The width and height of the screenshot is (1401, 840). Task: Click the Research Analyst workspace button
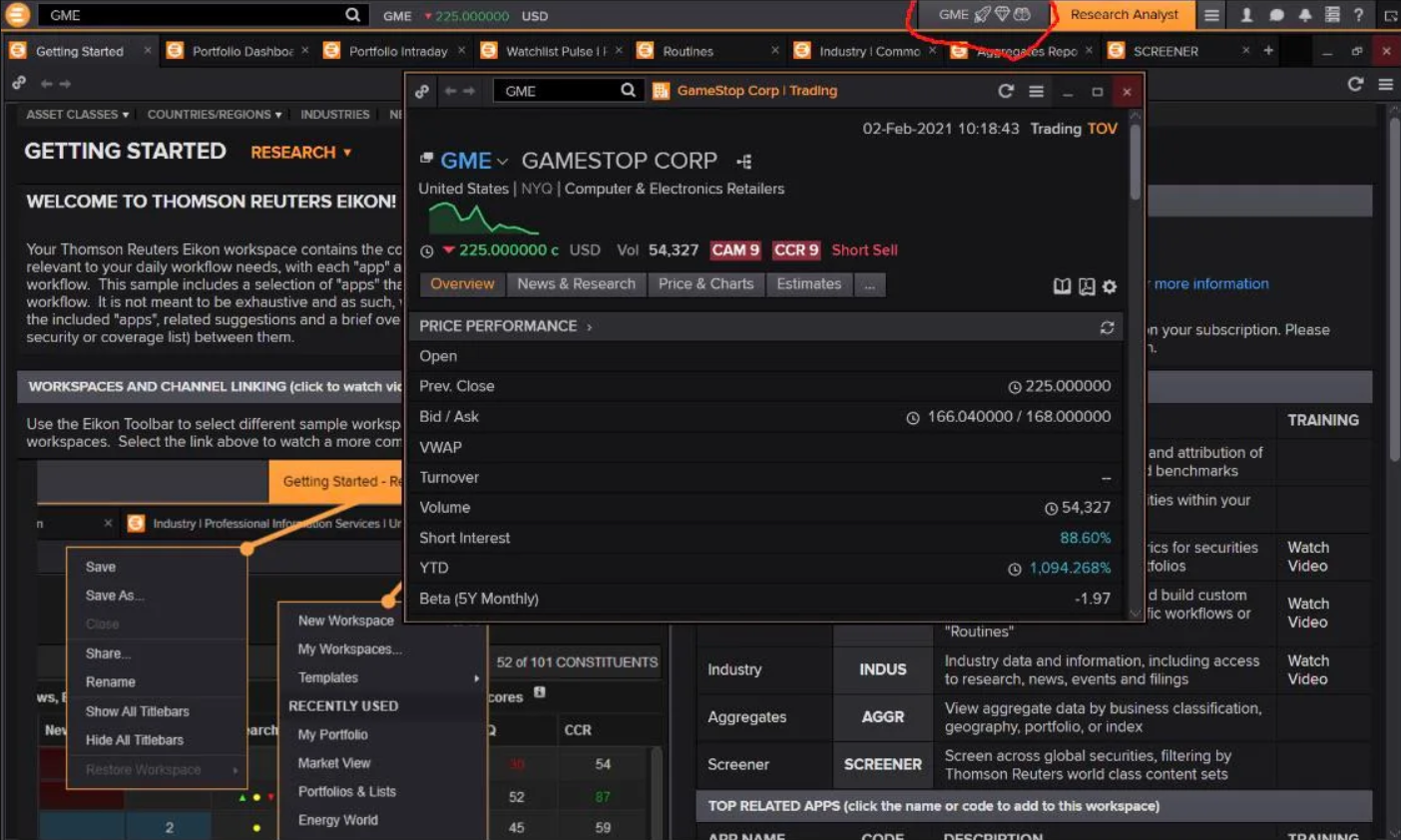click(x=1124, y=15)
